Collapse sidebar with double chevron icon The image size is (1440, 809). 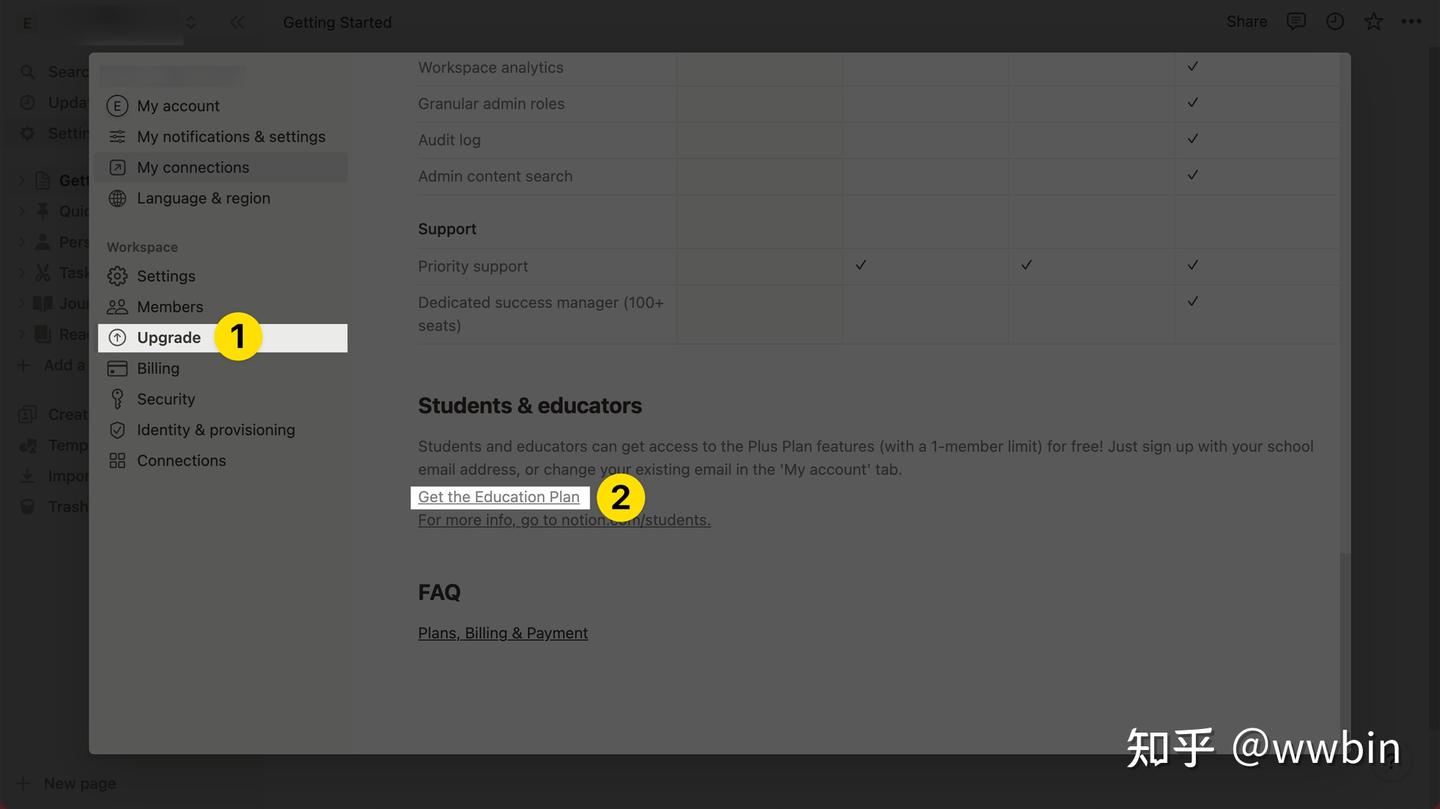[x=237, y=22]
